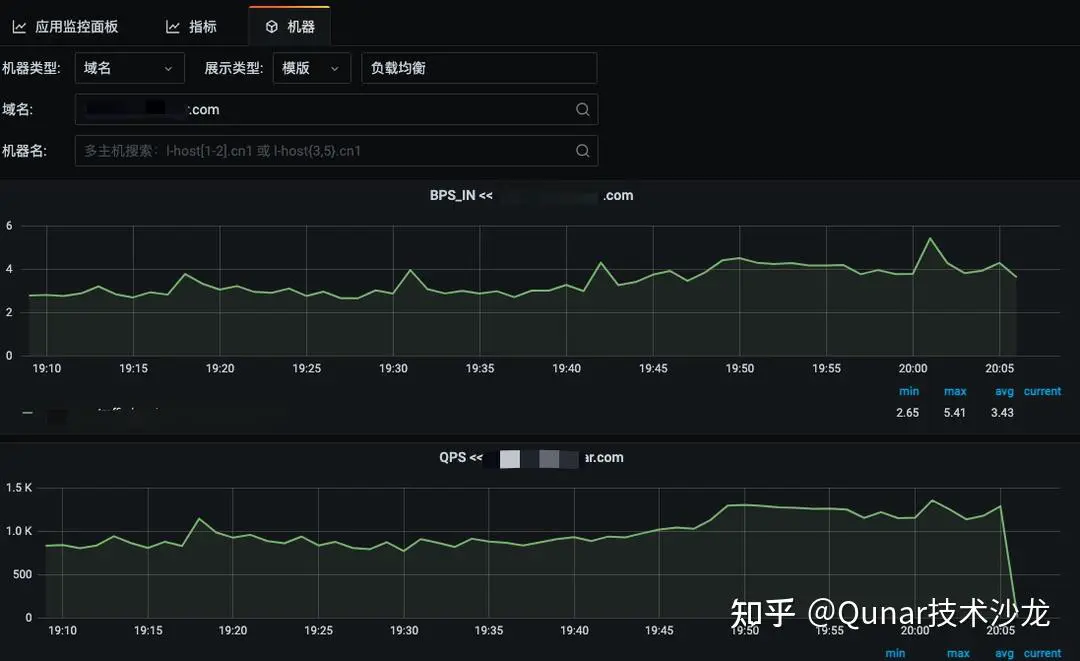The height and width of the screenshot is (661, 1080).
Task: Sort BPS_IN legend by min column
Action: (908, 391)
